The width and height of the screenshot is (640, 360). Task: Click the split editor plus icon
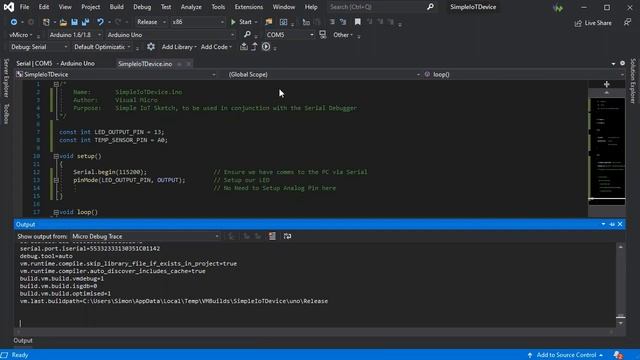click(x=607, y=84)
